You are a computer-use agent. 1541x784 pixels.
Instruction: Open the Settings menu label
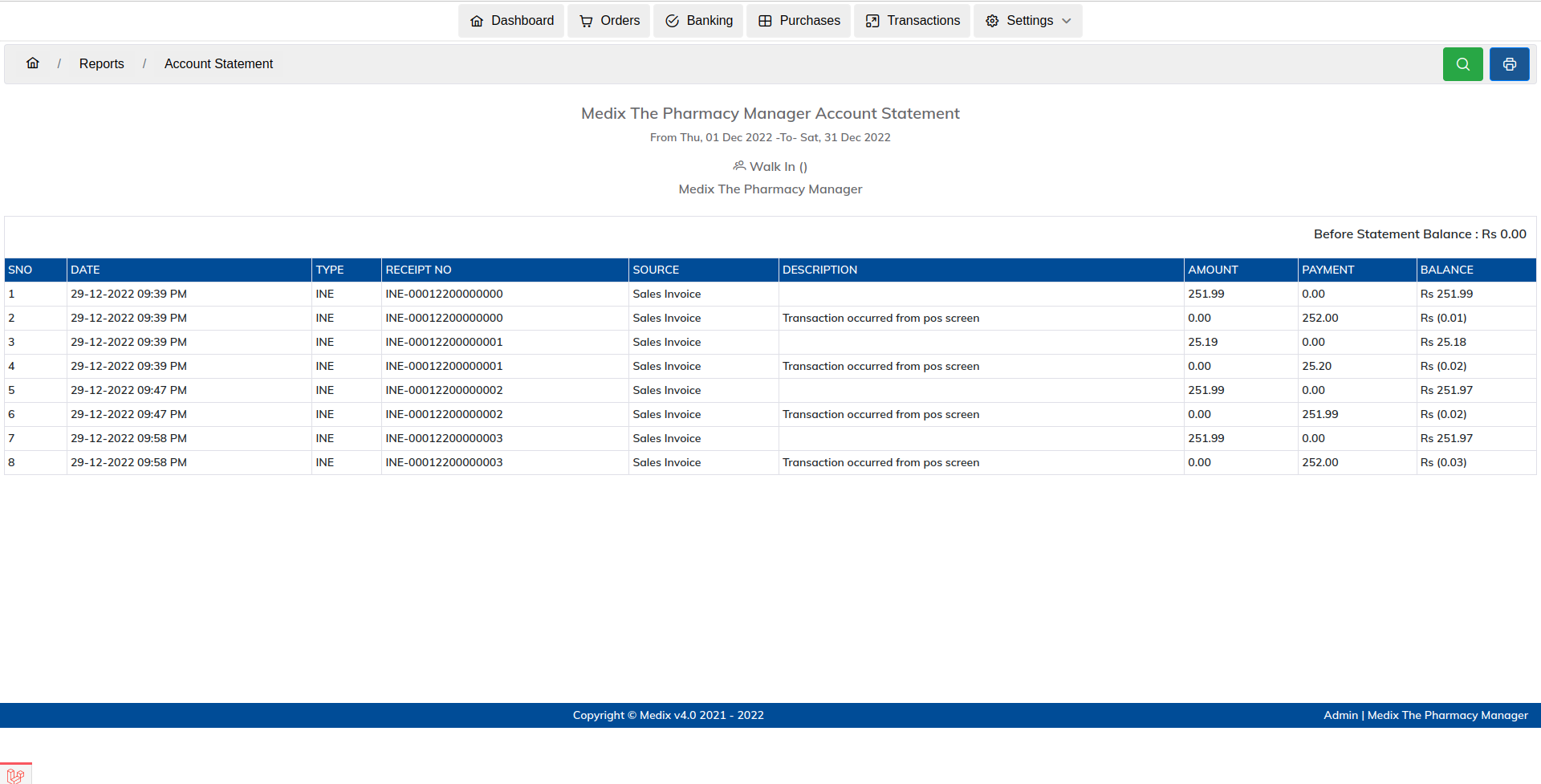point(1030,21)
